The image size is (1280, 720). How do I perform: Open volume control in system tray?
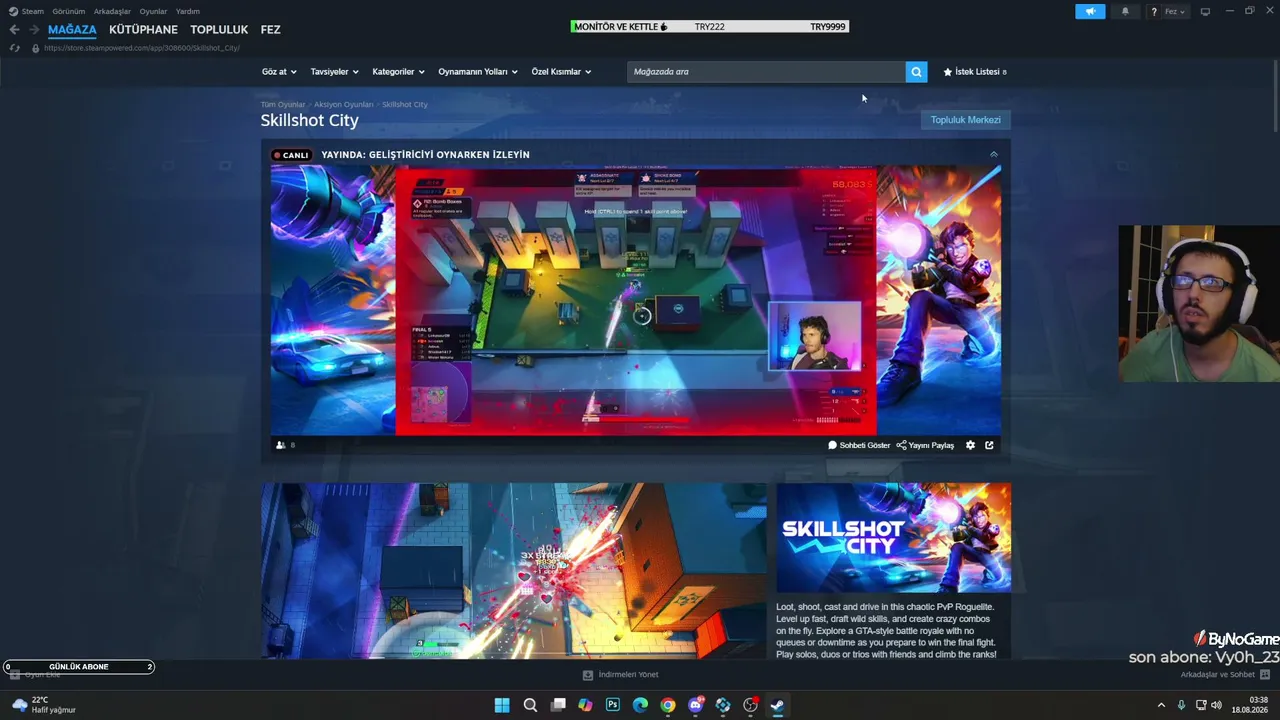click(x=1216, y=705)
